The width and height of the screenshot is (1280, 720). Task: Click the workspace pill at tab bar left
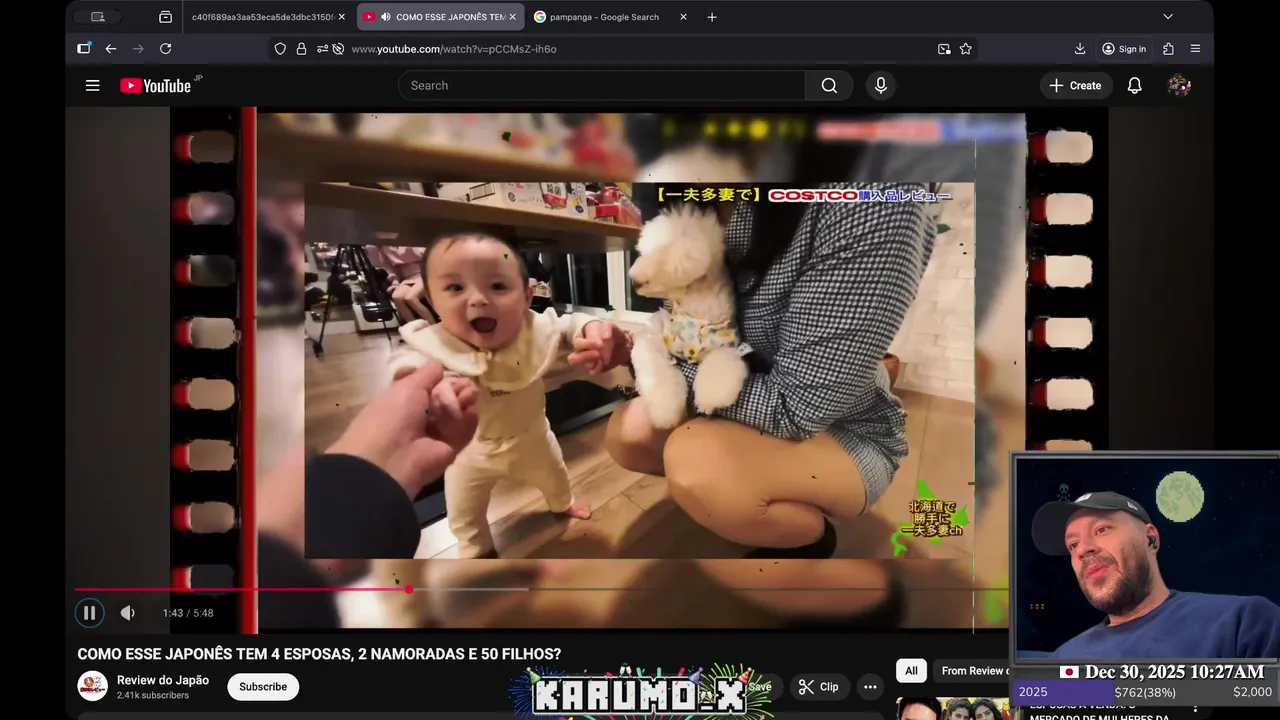(x=97, y=17)
